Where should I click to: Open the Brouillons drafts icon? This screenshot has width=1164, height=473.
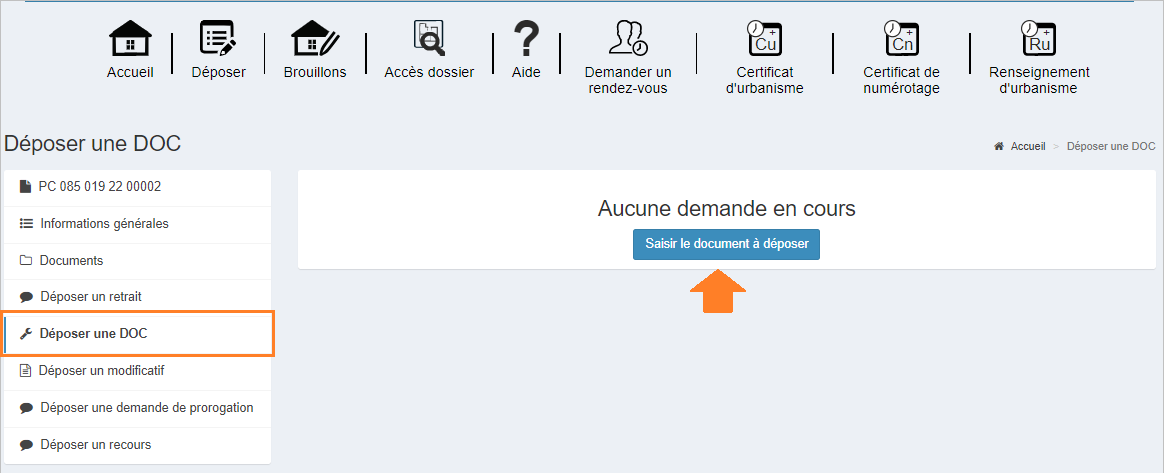click(315, 39)
